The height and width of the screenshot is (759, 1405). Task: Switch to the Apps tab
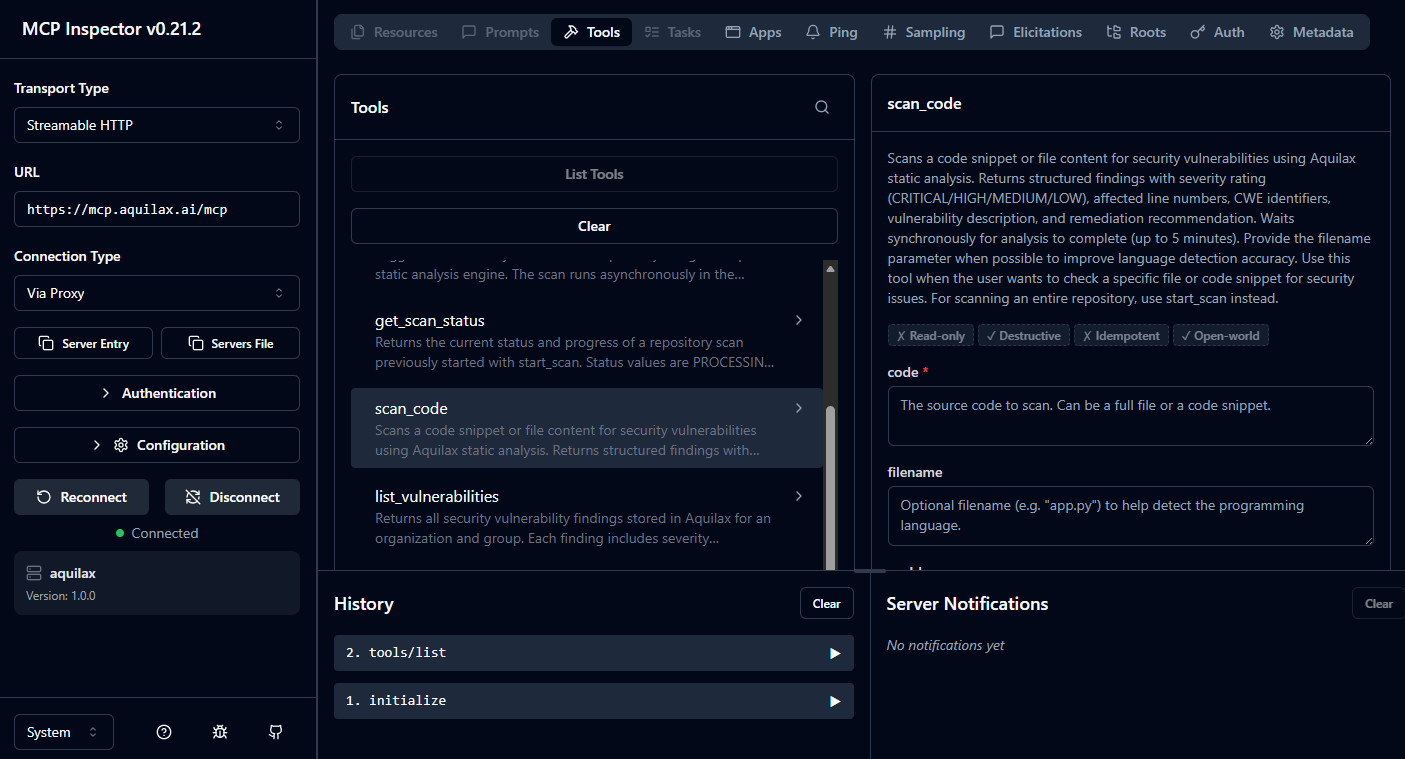753,32
